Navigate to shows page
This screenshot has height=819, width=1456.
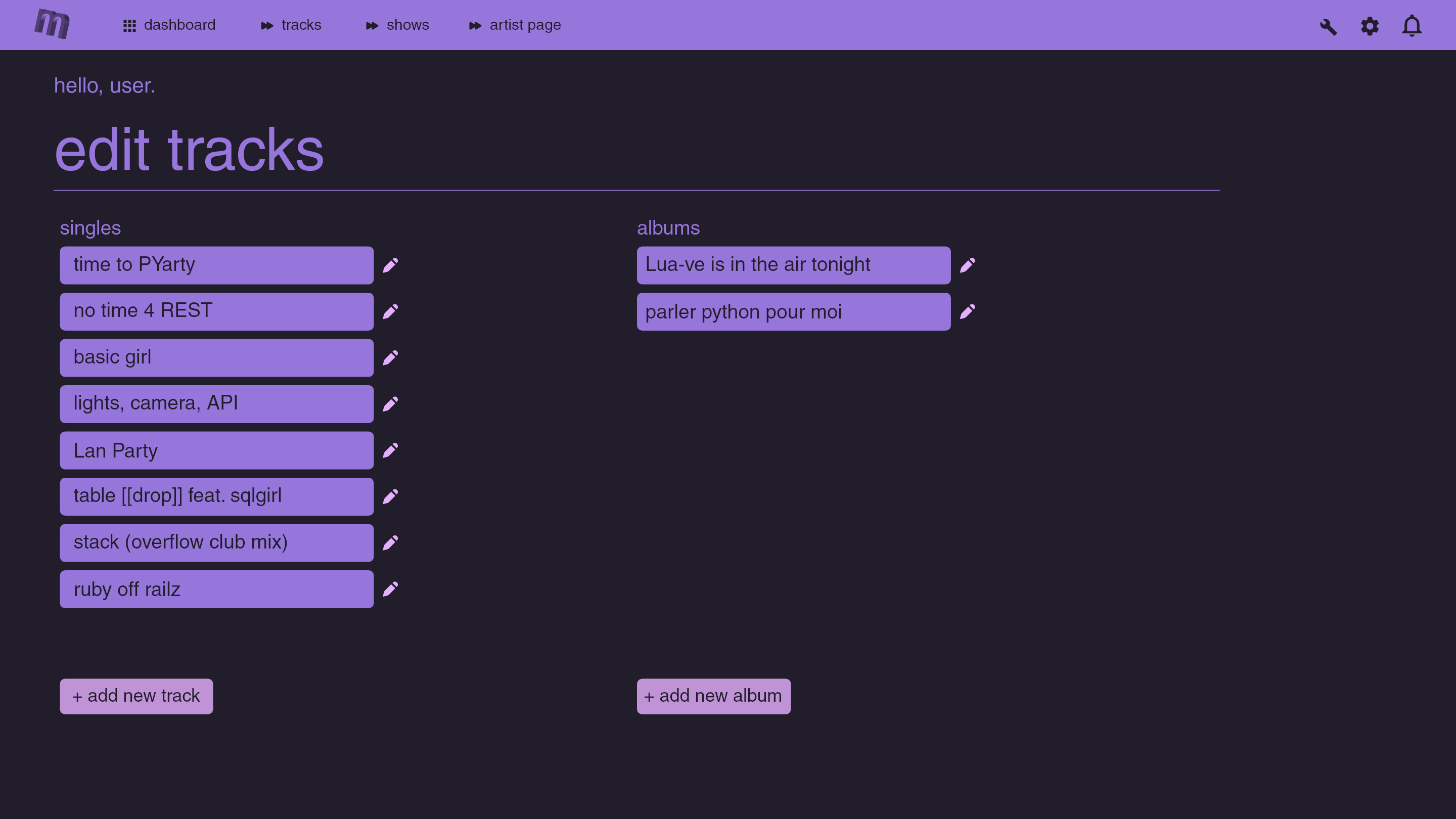click(x=397, y=25)
